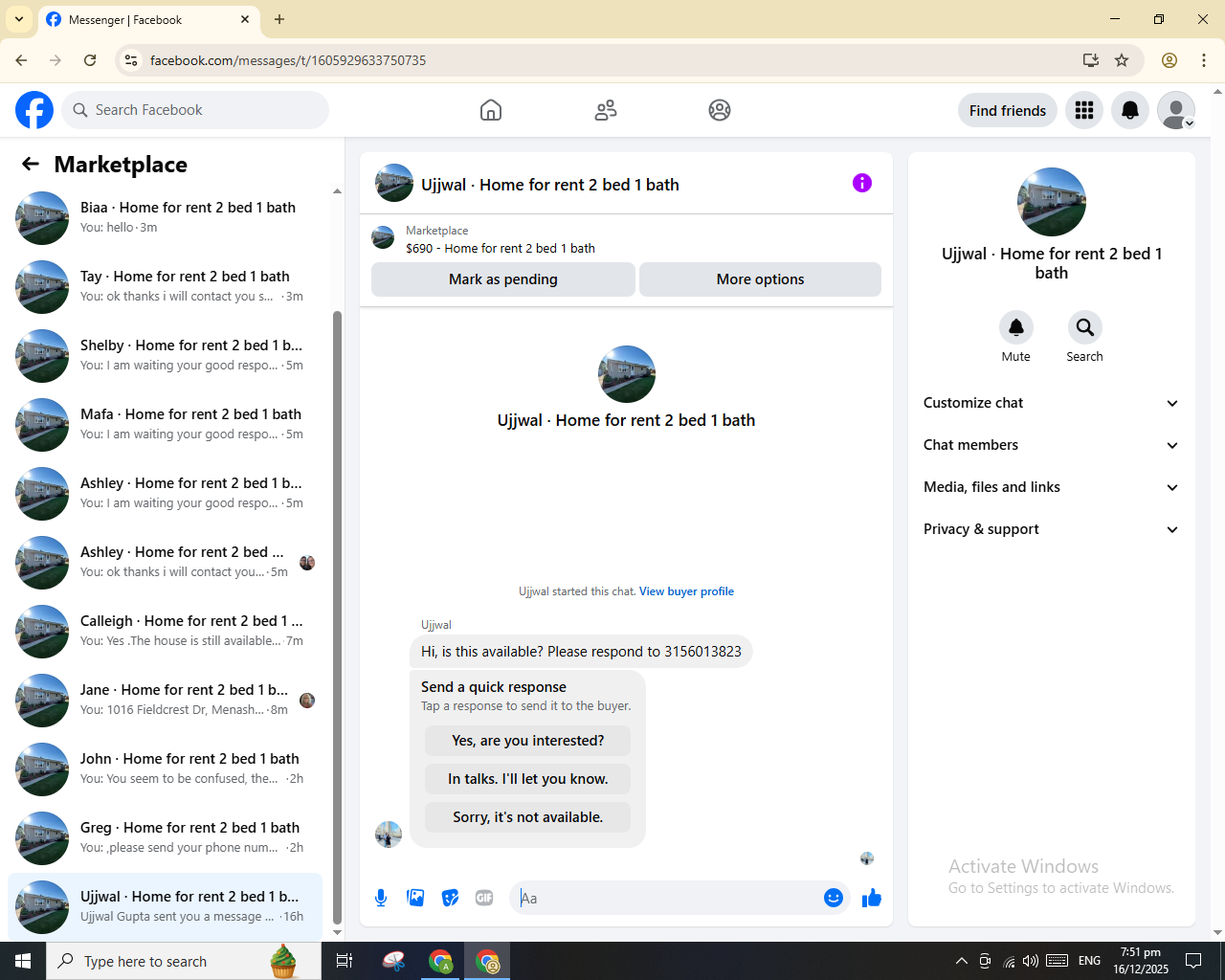Switch input language ENG indicator
The image size is (1225, 980).
[1089, 961]
